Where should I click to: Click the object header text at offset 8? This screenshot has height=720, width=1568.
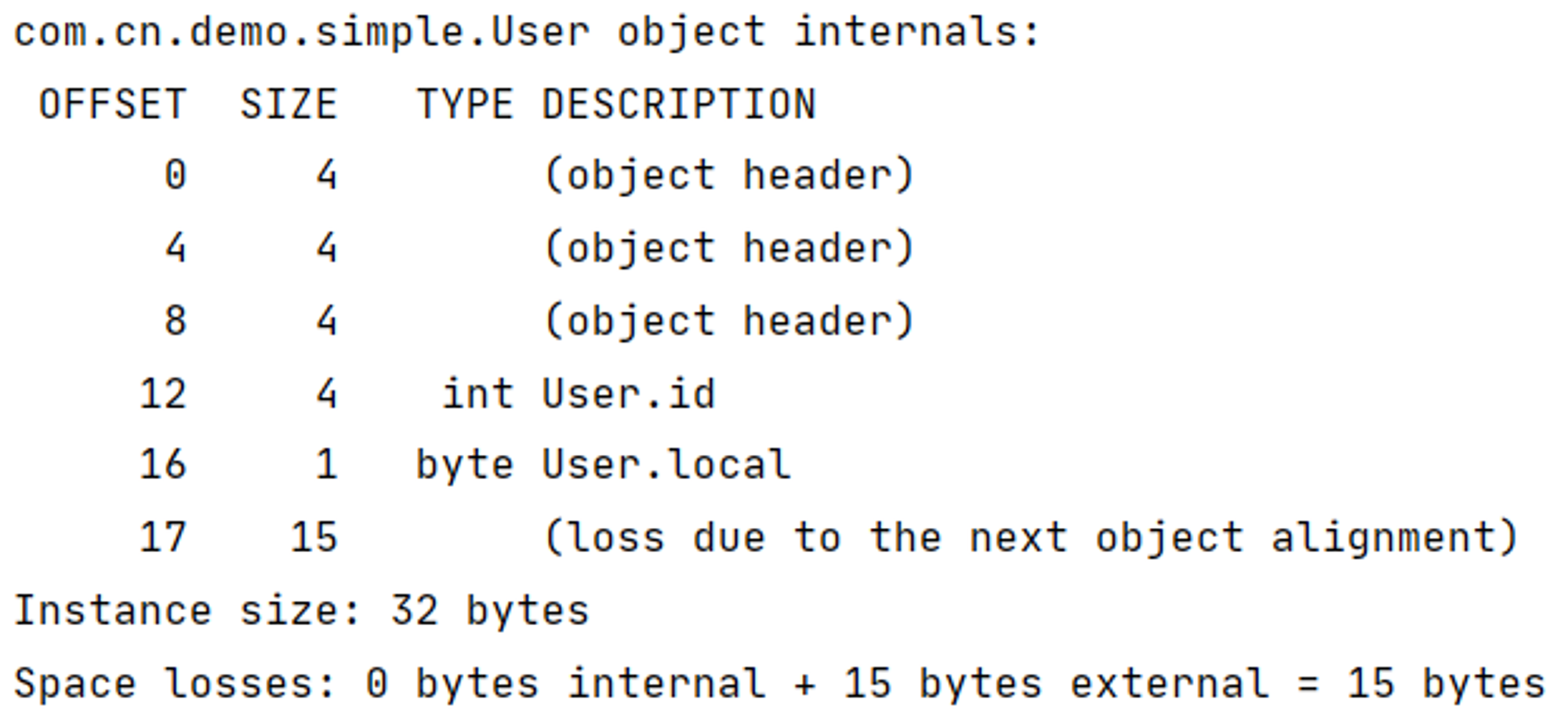(729, 321)
